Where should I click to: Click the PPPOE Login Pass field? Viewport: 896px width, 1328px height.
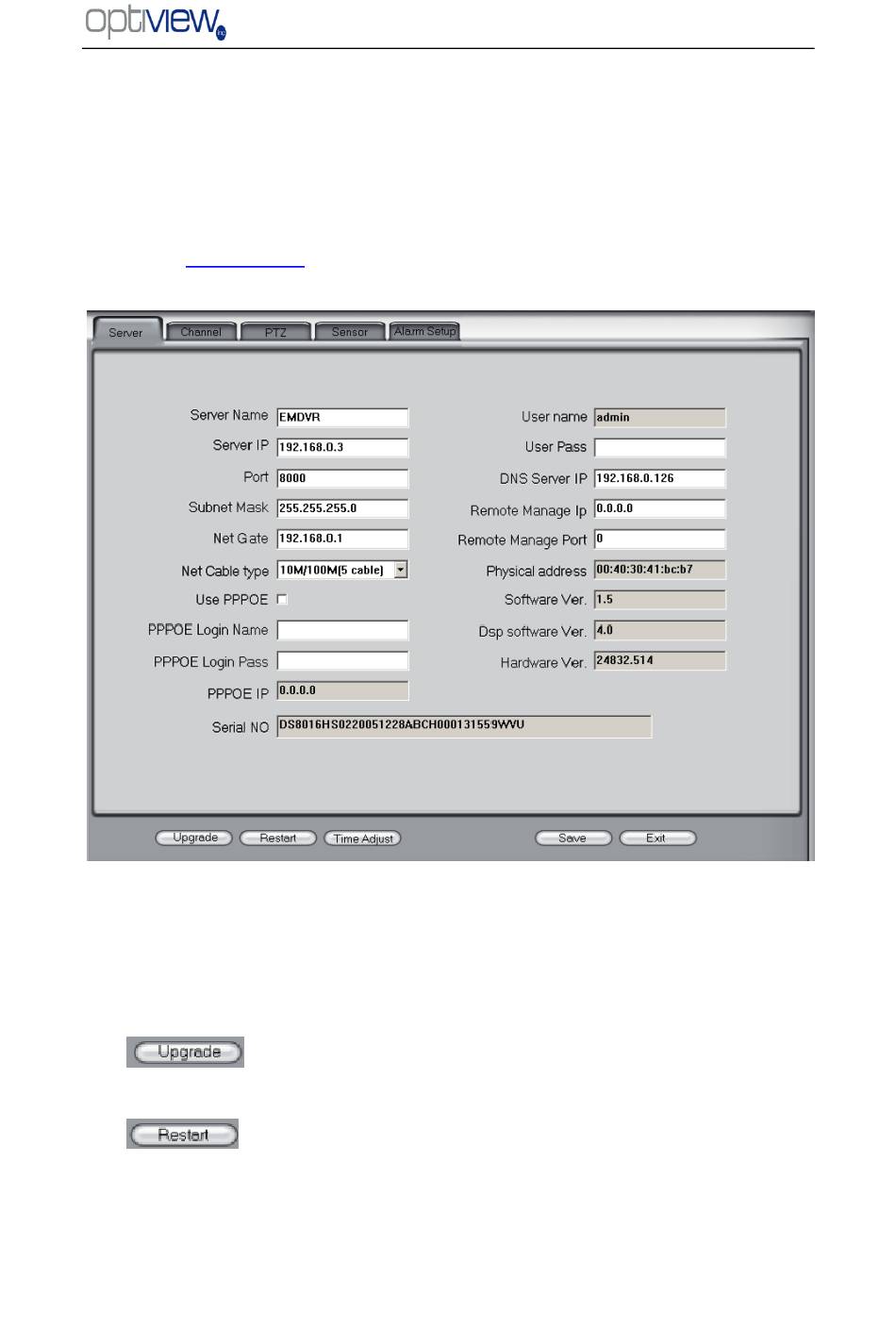coord(342,661)
